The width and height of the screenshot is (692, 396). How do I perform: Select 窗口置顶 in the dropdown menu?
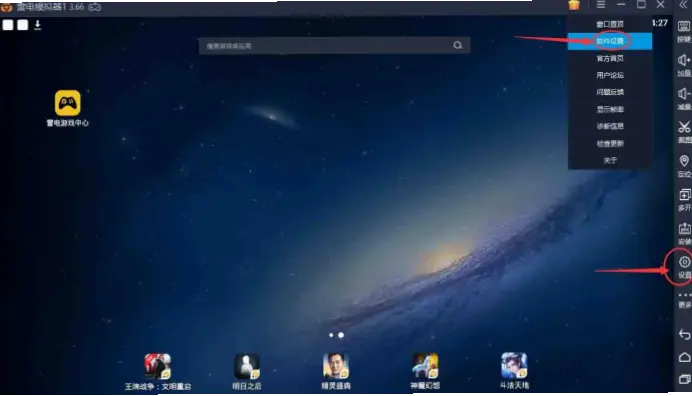click(x=610, y=24)
